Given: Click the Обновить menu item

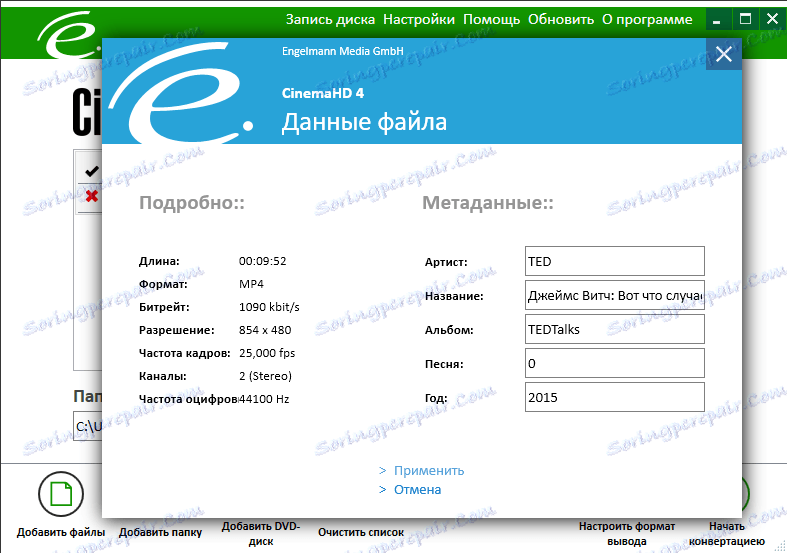Looking at the screenshot, I should [561, 20].
